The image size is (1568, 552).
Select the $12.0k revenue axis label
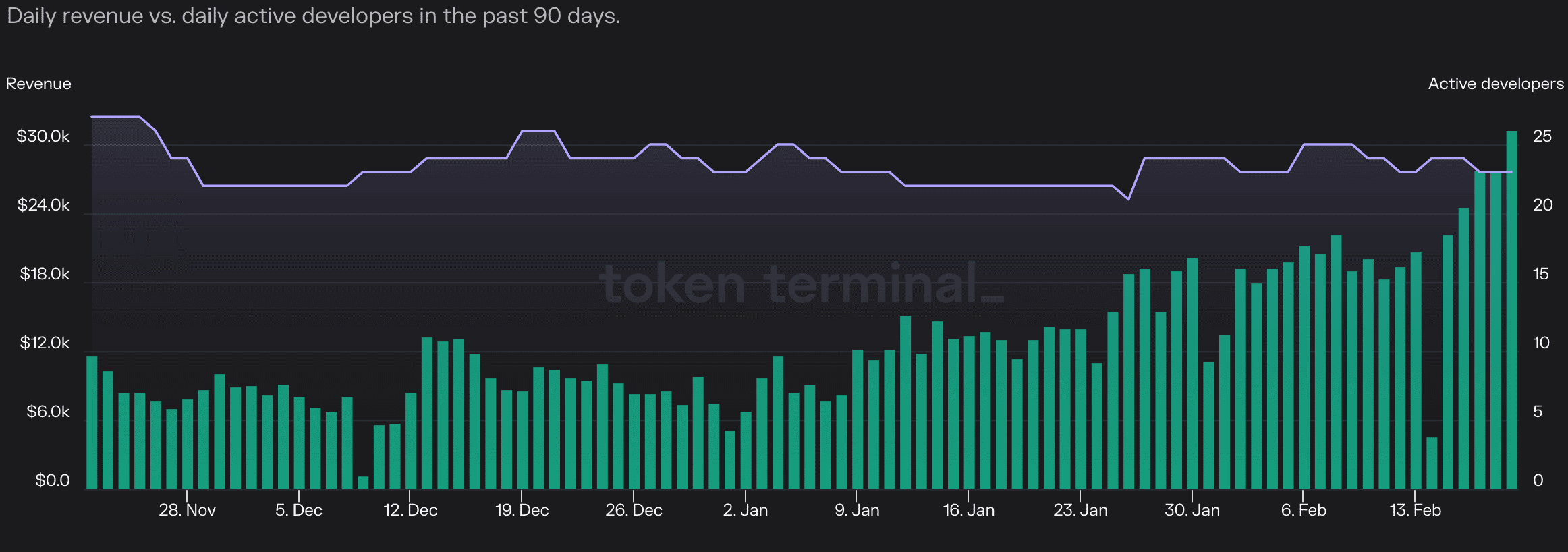(45, 343)
